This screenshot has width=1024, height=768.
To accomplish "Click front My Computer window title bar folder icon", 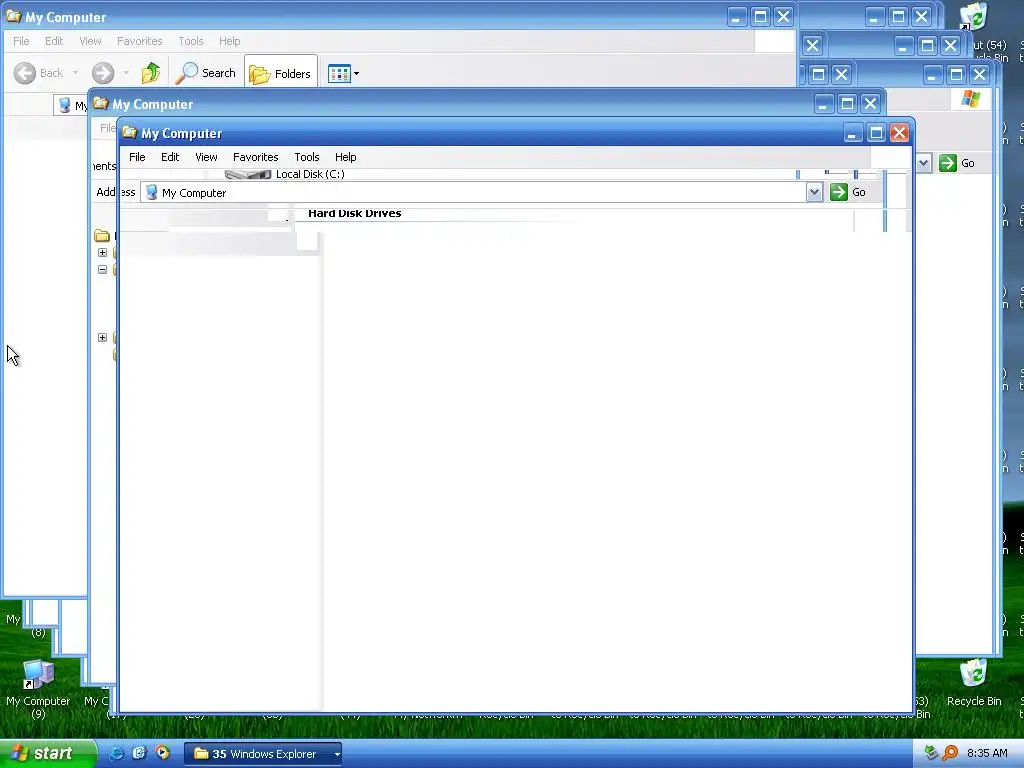I will coord(129,133).
